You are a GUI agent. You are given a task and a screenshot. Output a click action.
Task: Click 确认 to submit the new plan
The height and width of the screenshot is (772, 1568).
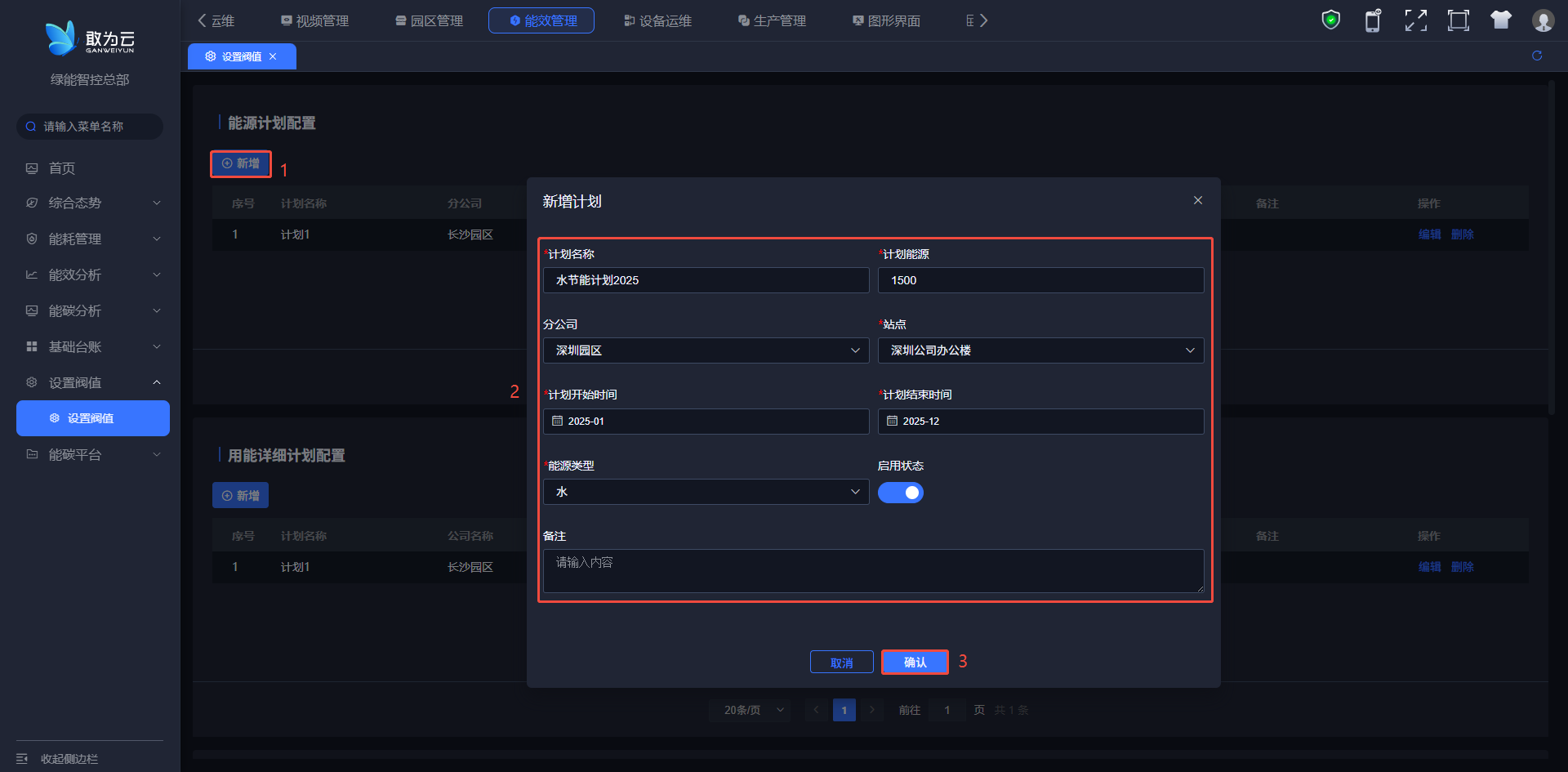point(915,662)
